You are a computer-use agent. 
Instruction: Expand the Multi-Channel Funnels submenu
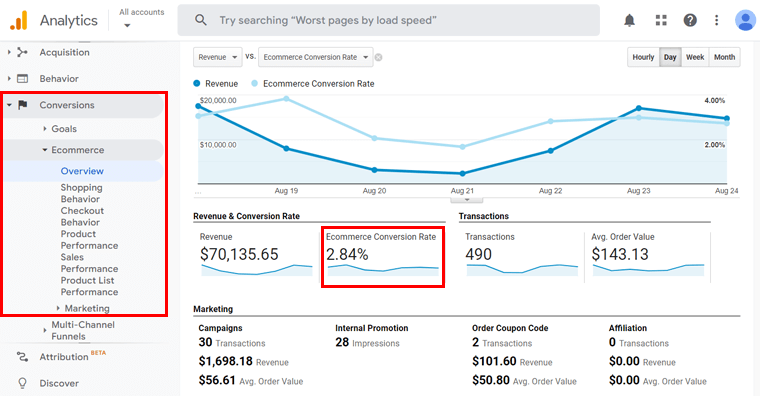pyautogui.click(x=45, y=331)
